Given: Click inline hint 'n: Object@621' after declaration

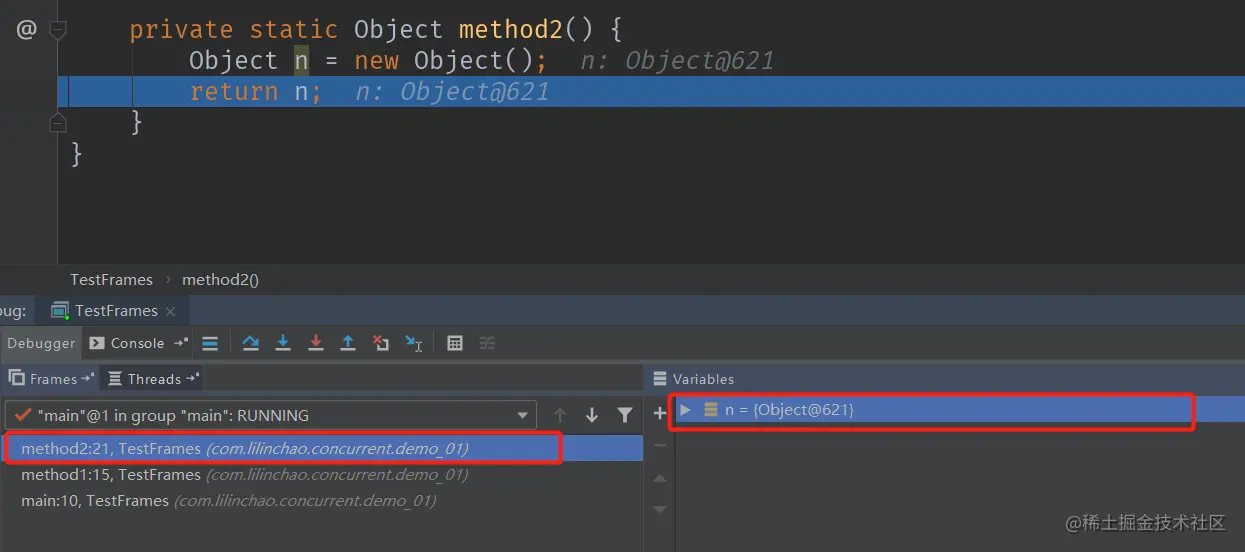Looking at the screenshot, I should click(x=678, y=61).
